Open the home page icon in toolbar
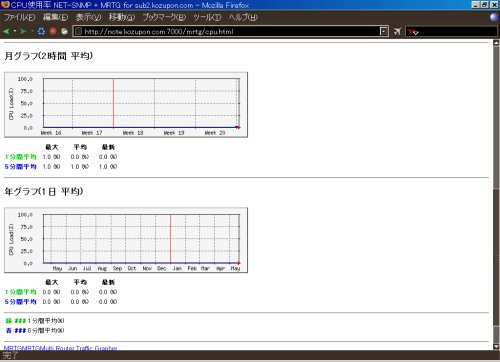This screenshot has width=500, height=362. (x=64, y=31)
